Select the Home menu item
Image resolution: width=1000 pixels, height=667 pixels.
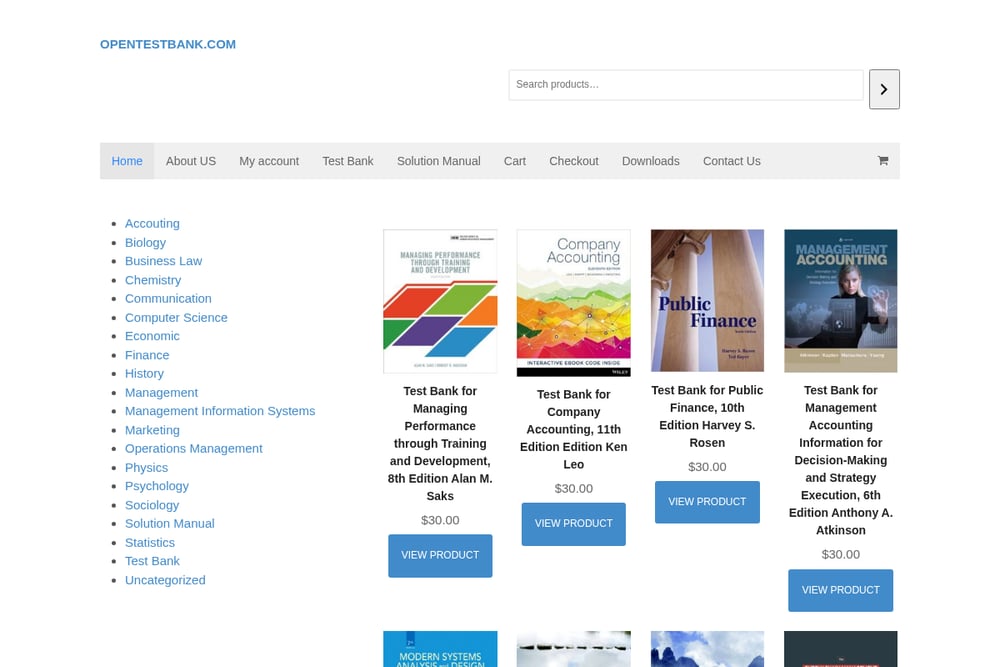point(127,161)
